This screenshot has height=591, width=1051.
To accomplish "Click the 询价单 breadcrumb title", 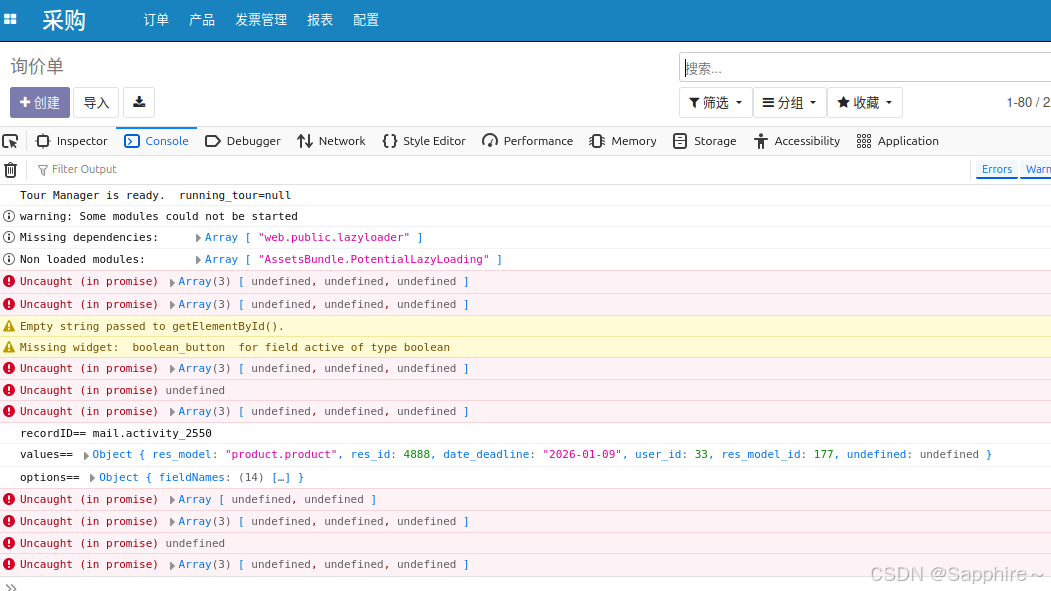I will (x=37, y=66).
